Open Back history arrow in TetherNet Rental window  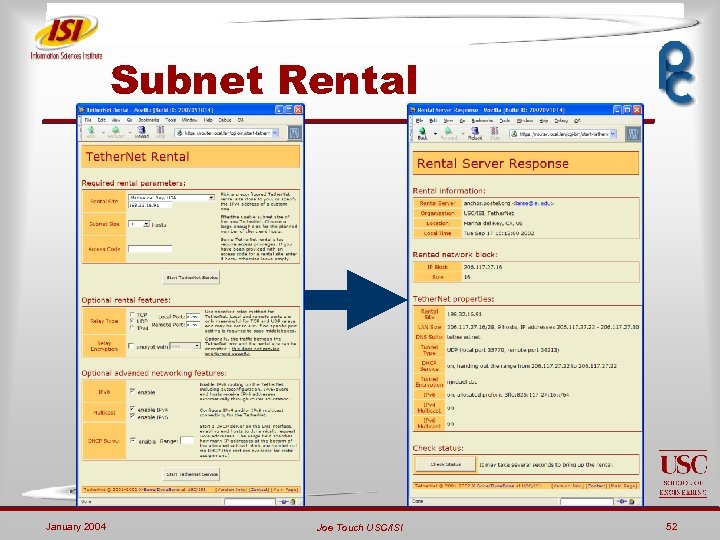pos(103,133)
